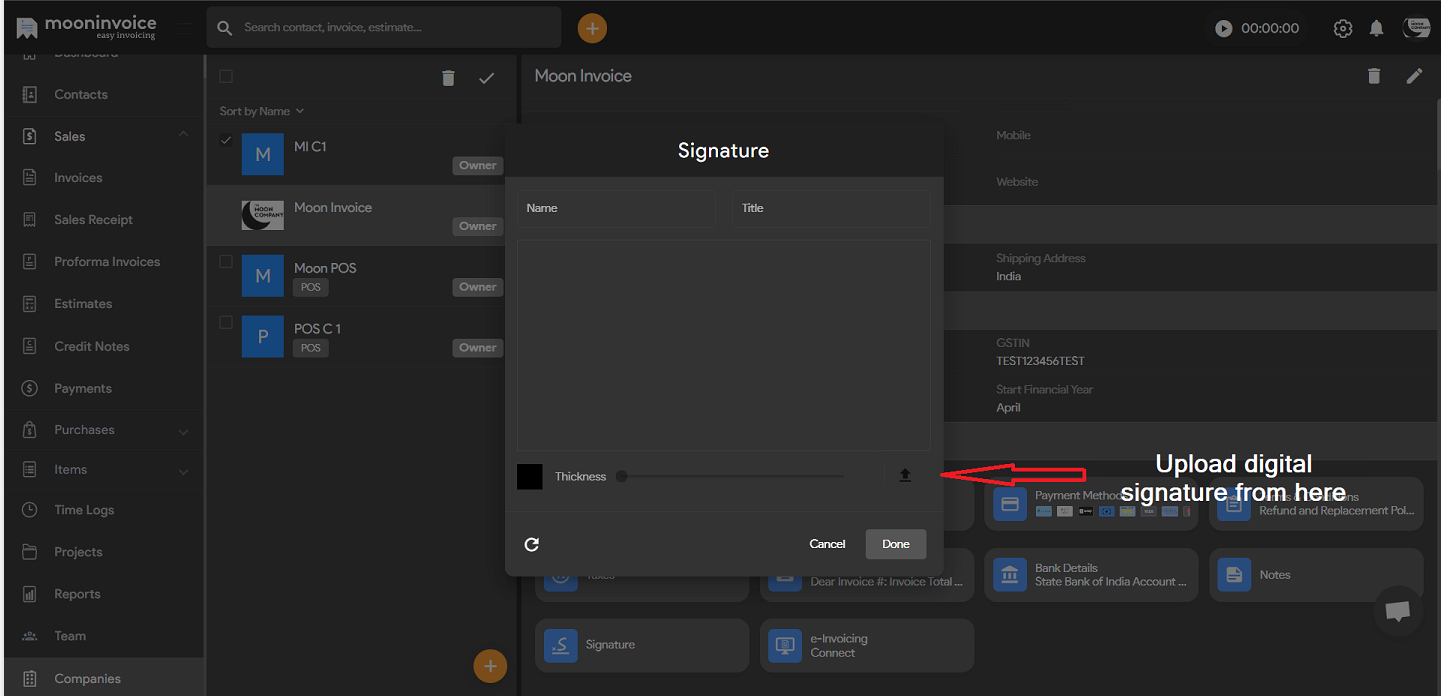1441x696 pixels.
Task: Open Companies in the sidebar
Action: (x=104, y=678)
